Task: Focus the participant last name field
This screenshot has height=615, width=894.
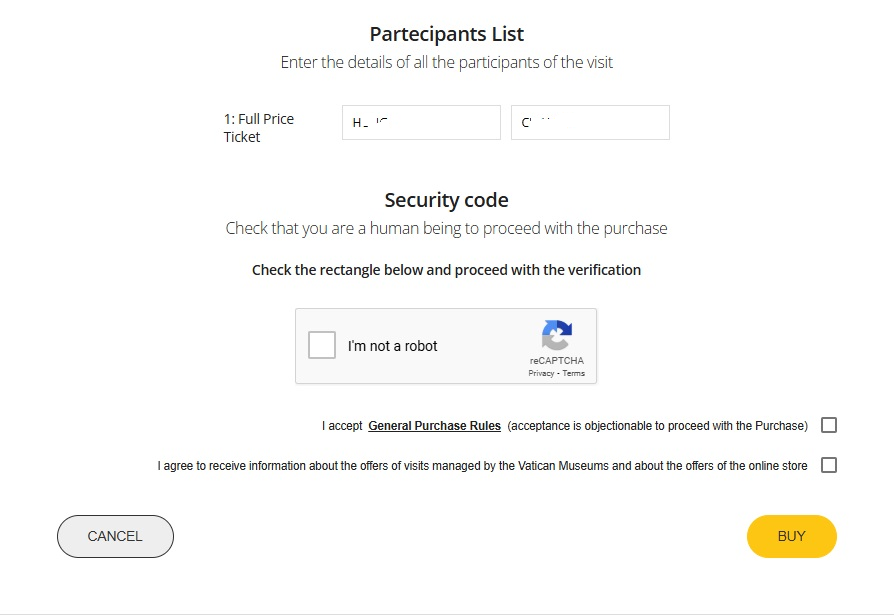Action: click(590, 123)
